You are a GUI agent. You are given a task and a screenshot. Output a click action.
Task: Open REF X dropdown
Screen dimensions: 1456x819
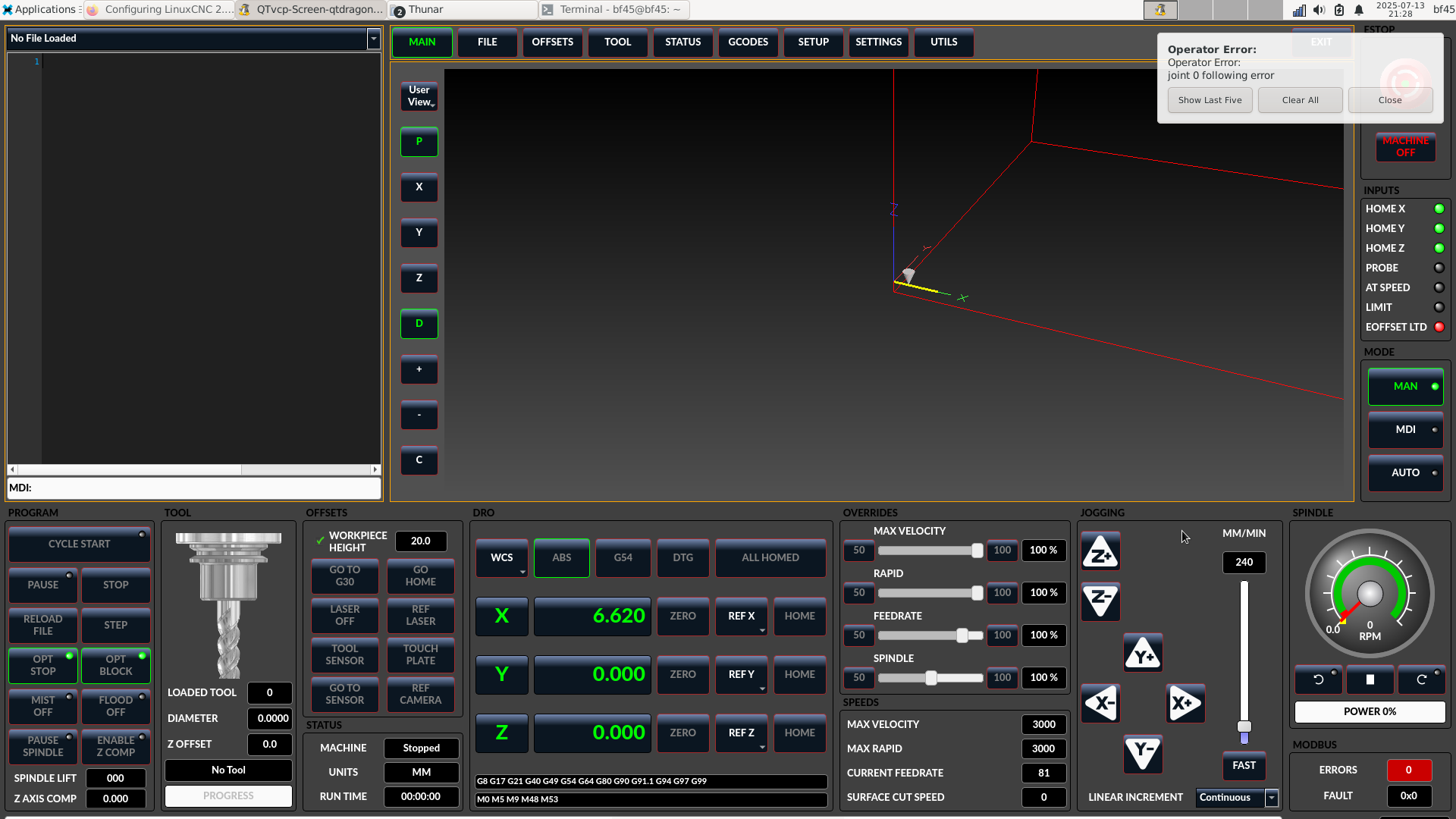[x=742, y=617]
